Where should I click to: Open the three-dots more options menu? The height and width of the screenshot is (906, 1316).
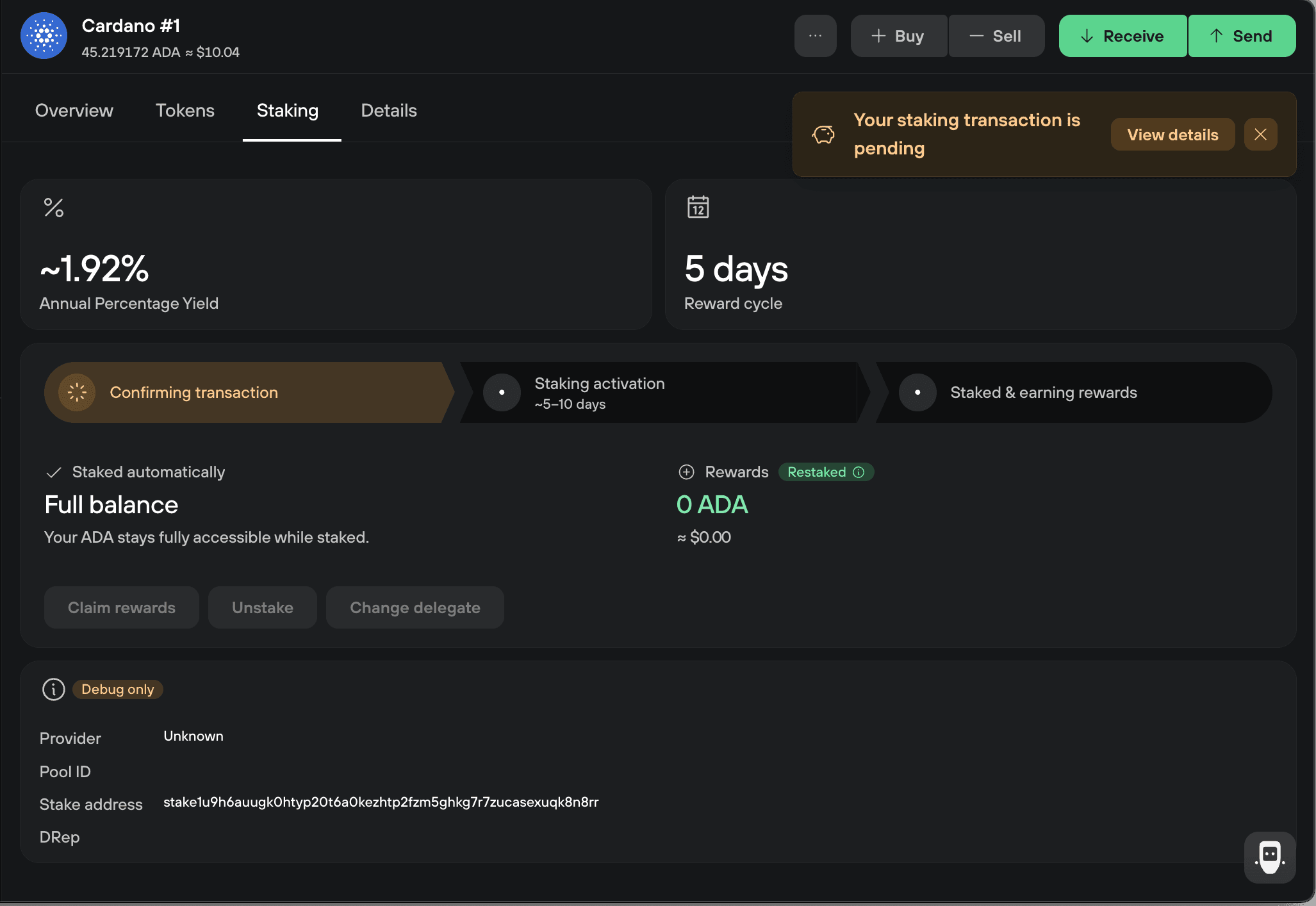815,36
